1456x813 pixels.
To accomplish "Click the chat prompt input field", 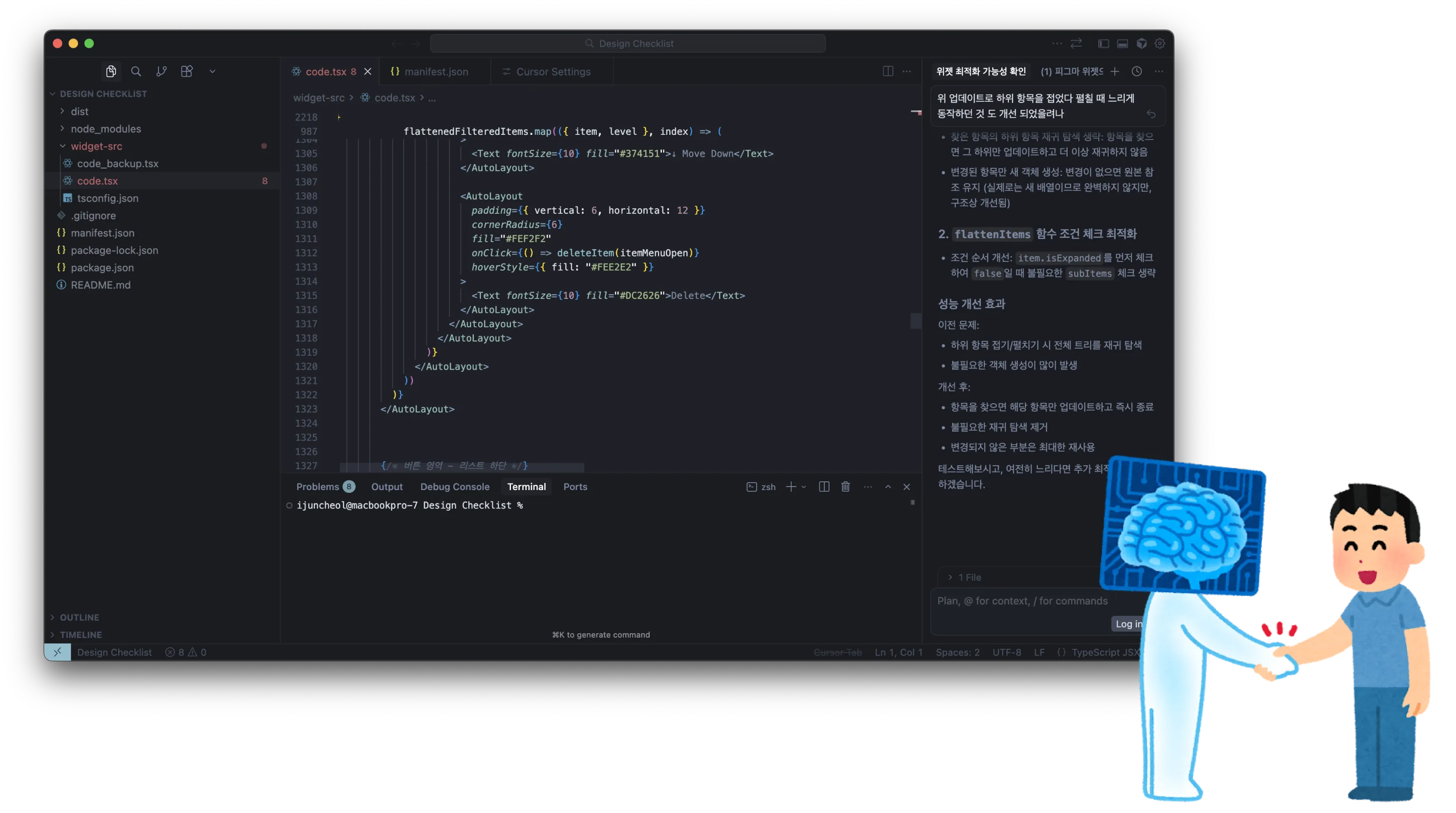I will tap(1022, 601).
